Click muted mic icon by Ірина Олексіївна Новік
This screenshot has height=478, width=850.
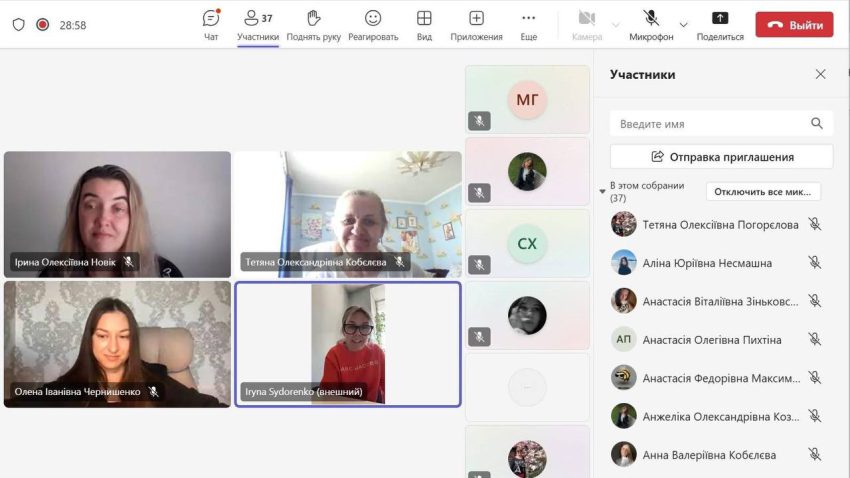[128, 262]
